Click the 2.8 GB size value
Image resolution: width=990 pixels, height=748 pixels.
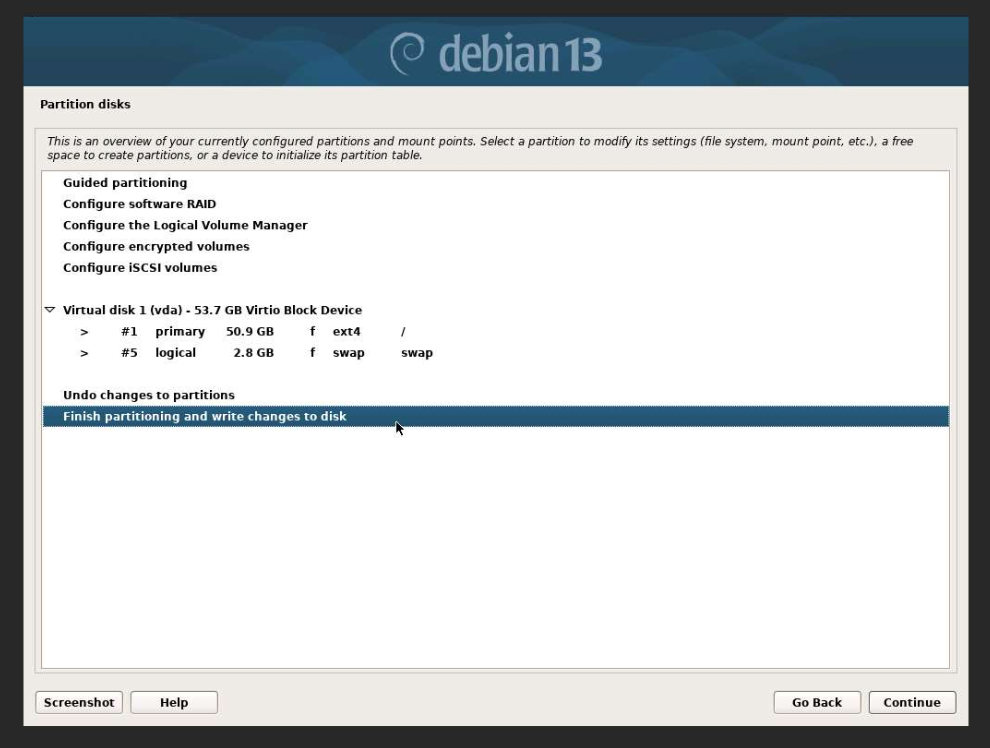(x=254, y=353)
